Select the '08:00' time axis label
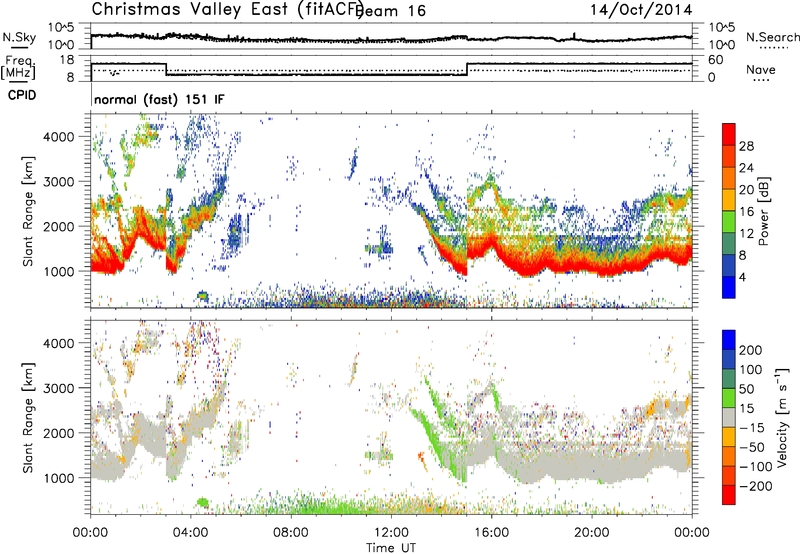Screen dimensions: 800x554 [x=291, y=533]
